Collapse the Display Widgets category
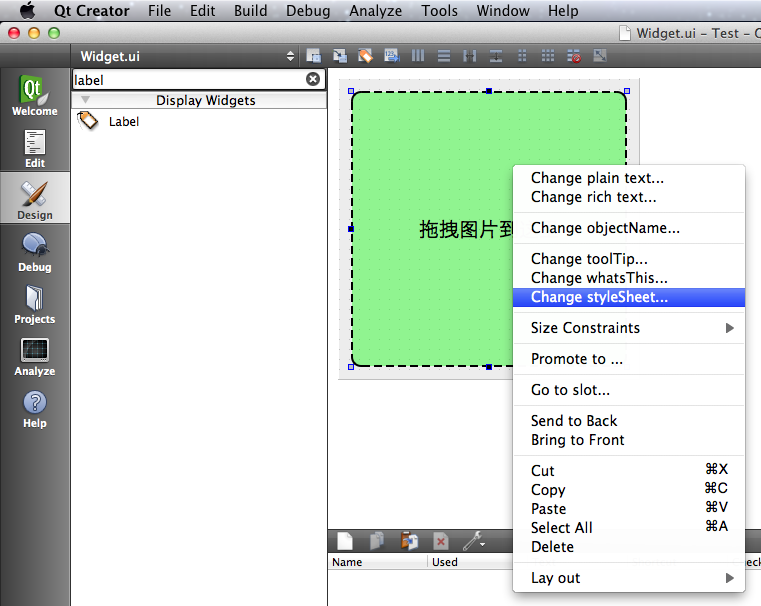The height and width of the screenshot is (606, 761). coord(86,100)
